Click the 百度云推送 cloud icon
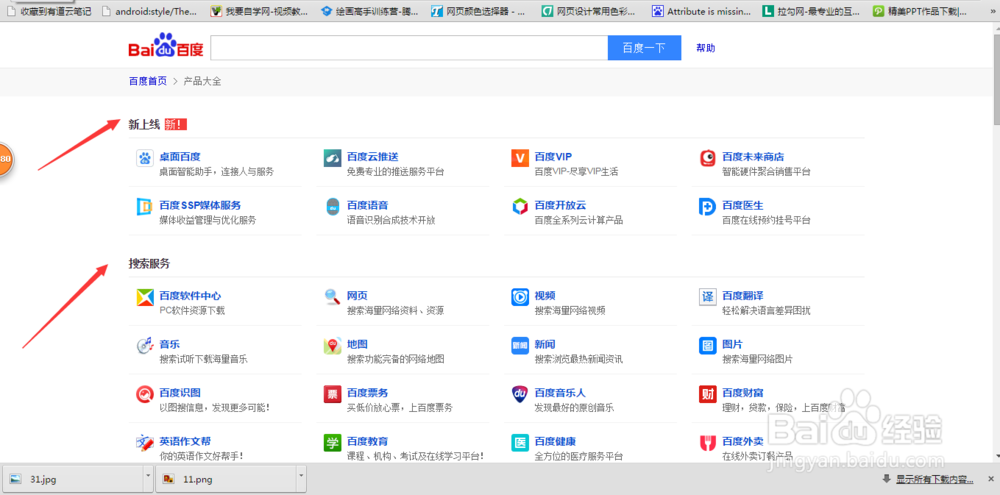 (x=332, y=158)
